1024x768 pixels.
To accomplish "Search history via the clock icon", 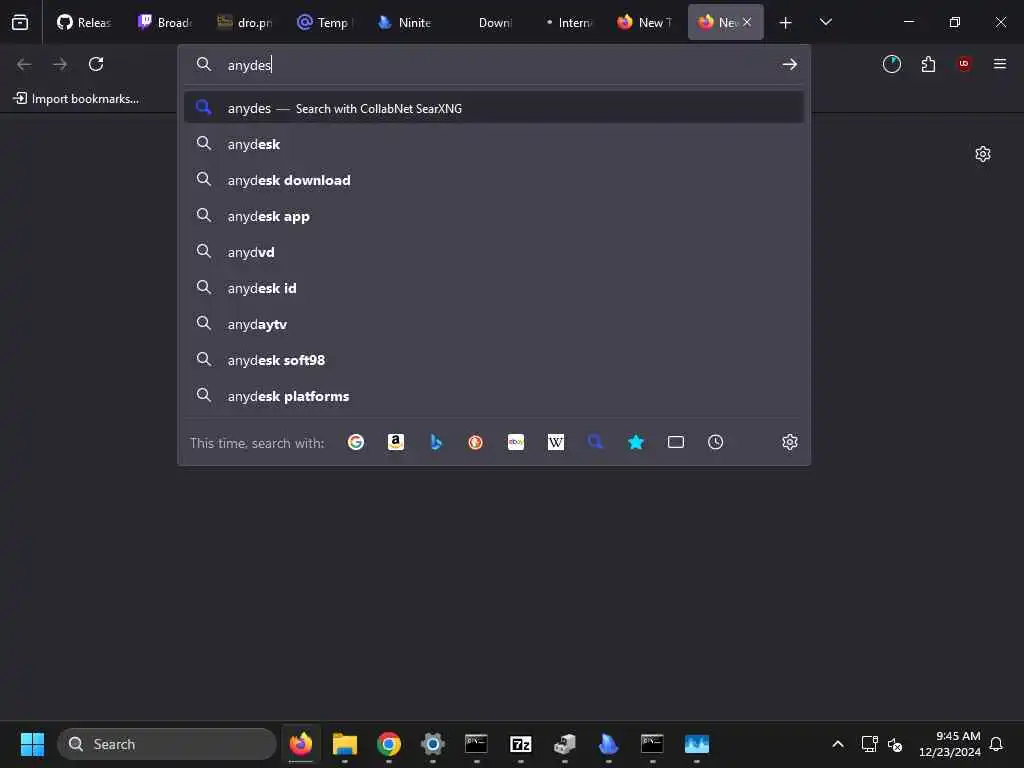I will tap(716, 442).
